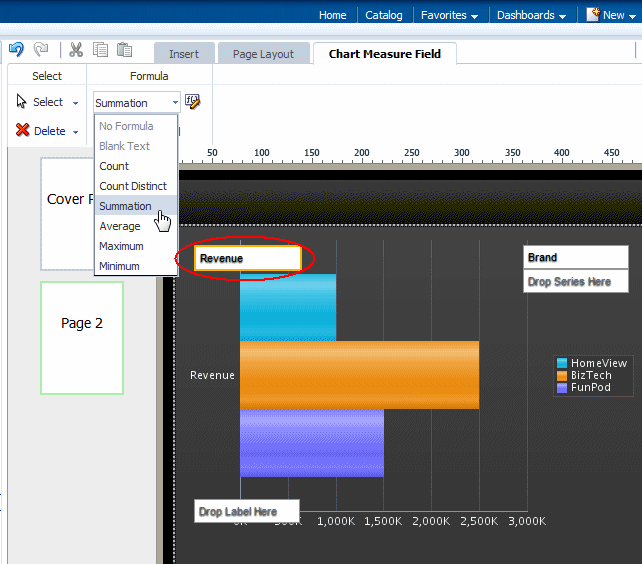Expand the Select dropdown arrow

(x=75, y=103)
